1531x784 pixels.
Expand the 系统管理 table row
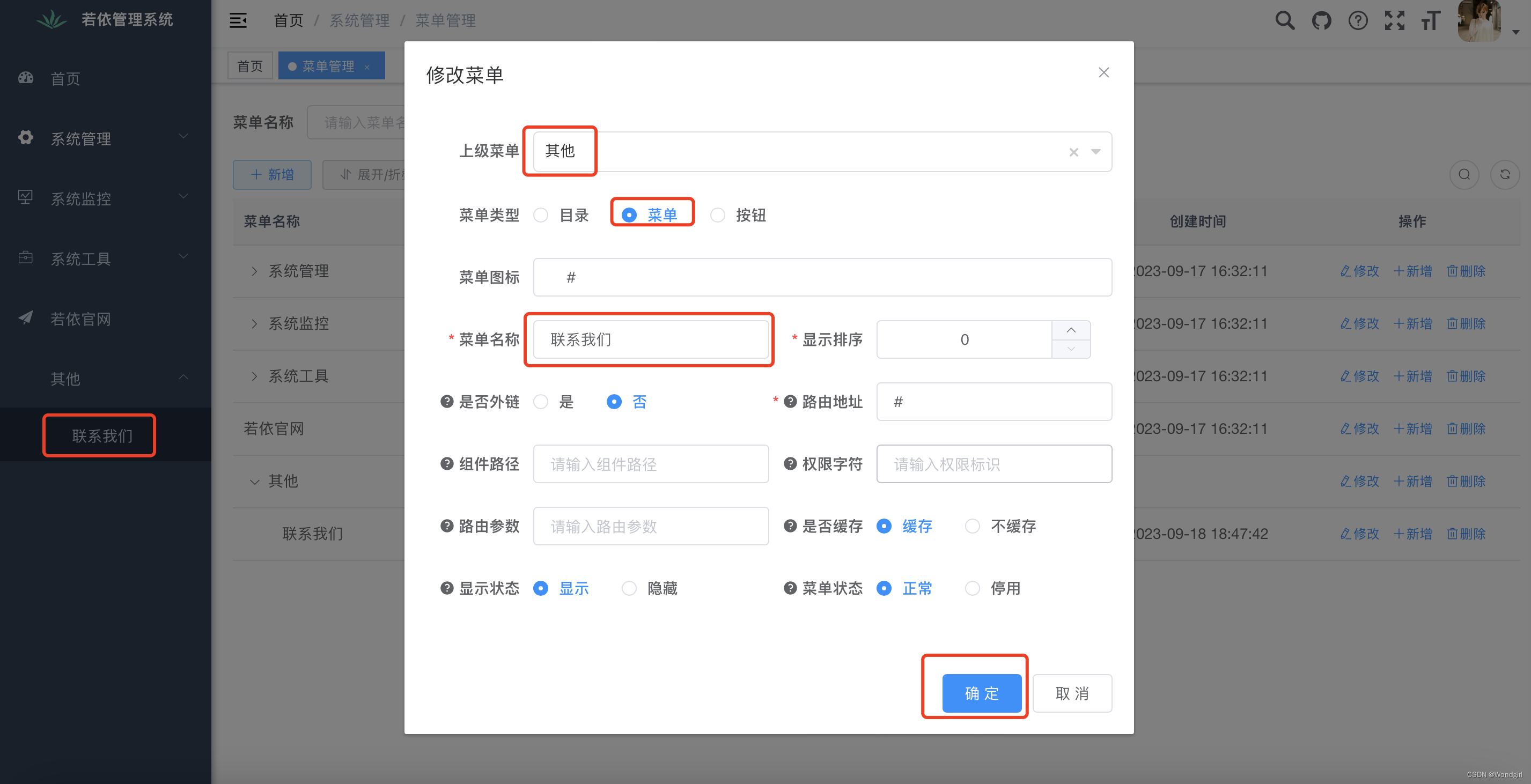pos(254,271)
